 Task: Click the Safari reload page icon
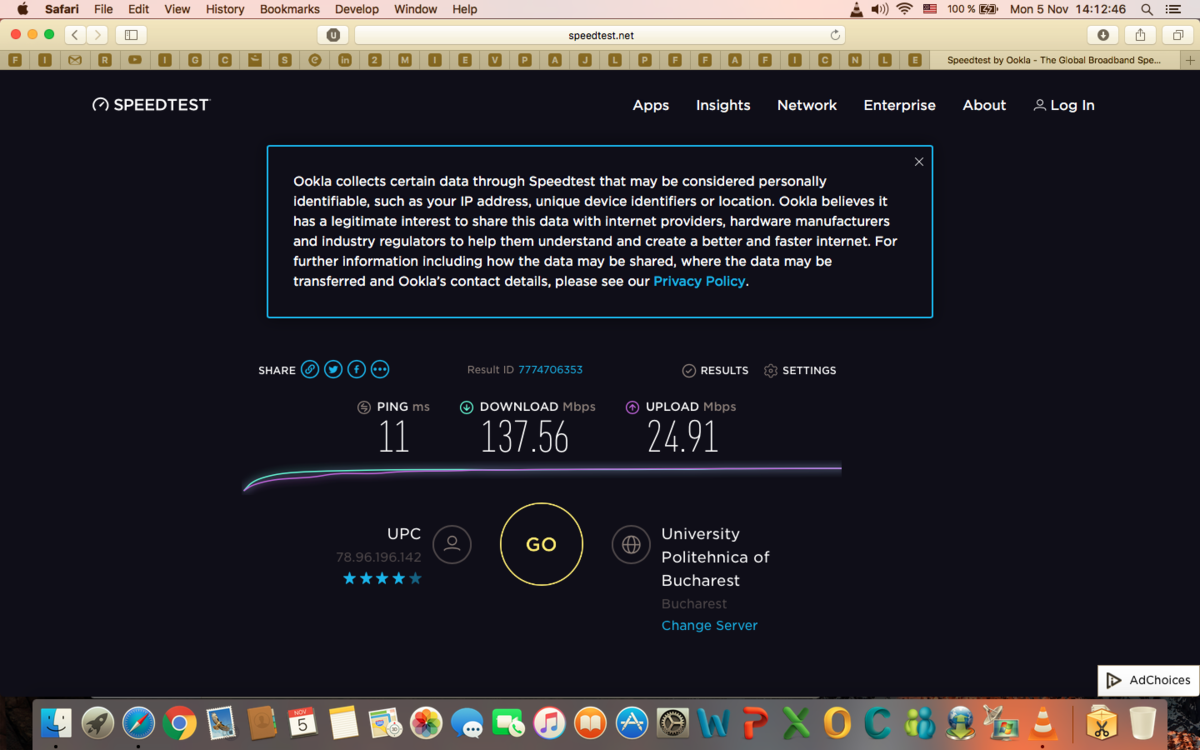835,35
